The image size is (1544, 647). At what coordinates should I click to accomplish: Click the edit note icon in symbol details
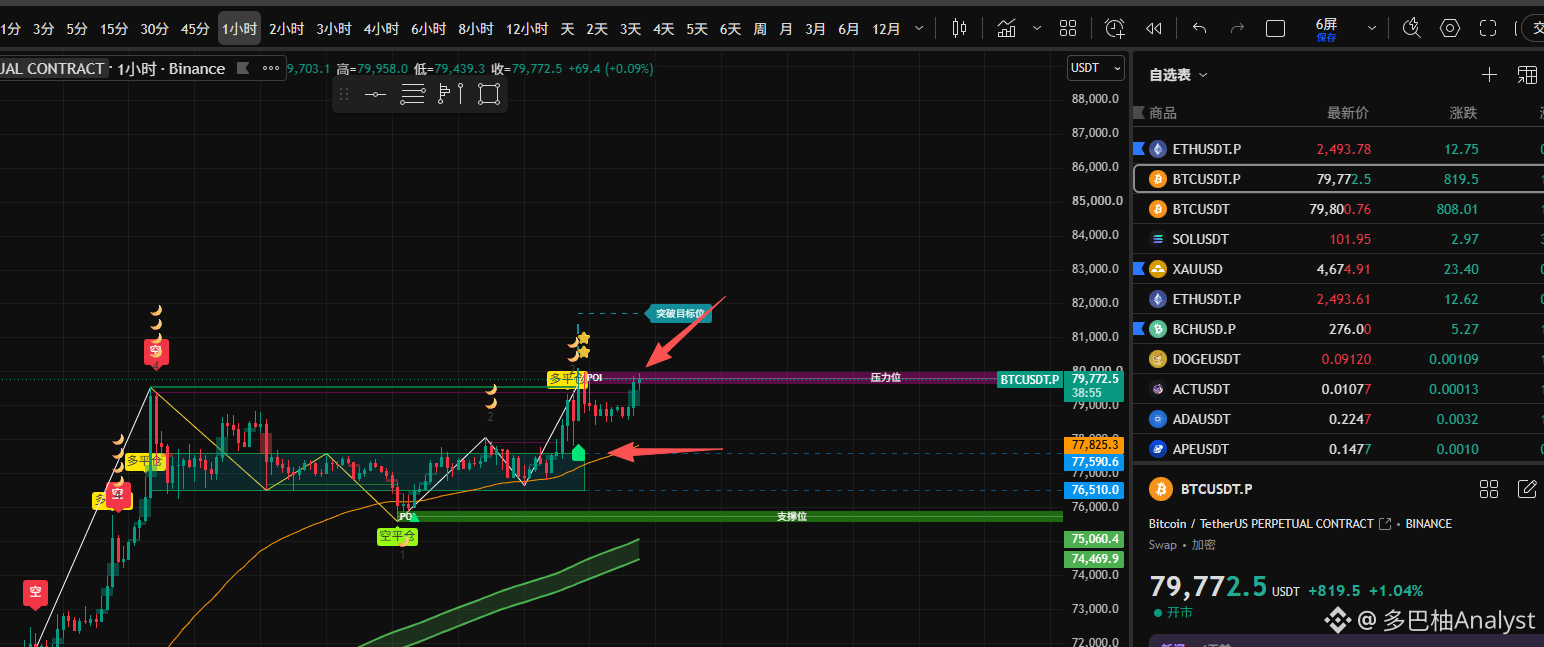pyautogui.click(x=1527, y=489)
